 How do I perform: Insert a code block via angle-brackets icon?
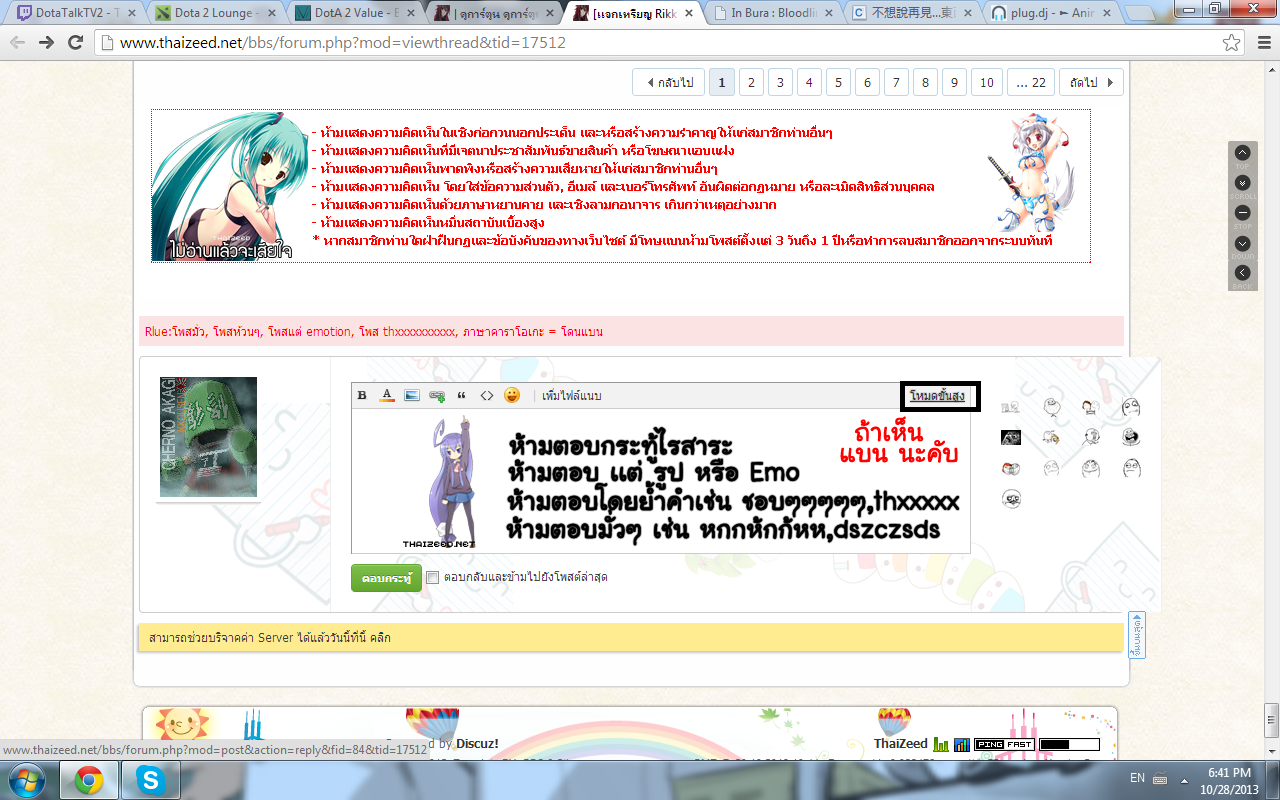(x=487, y=396)
